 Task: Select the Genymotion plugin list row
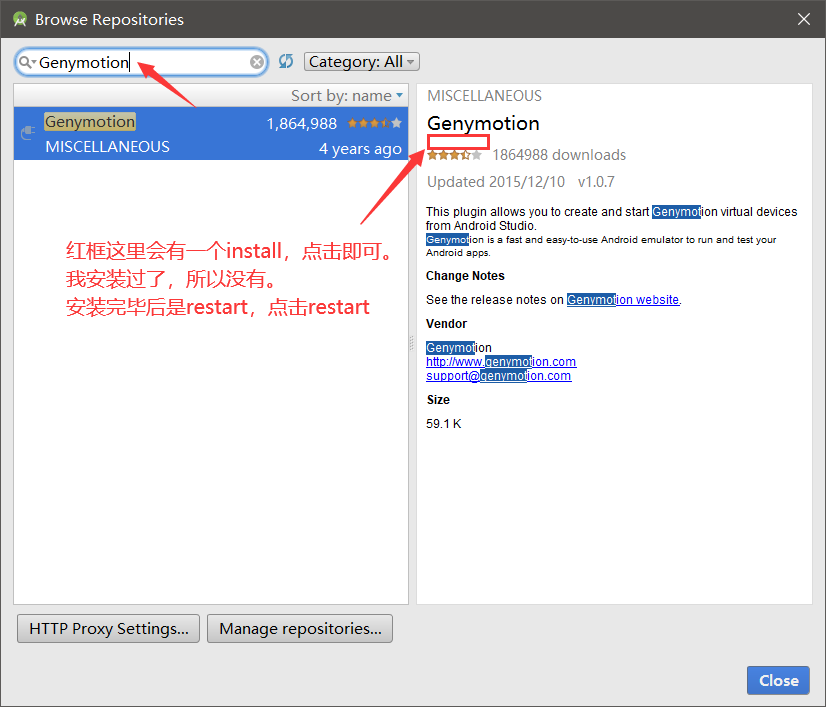tap(211, 134)
